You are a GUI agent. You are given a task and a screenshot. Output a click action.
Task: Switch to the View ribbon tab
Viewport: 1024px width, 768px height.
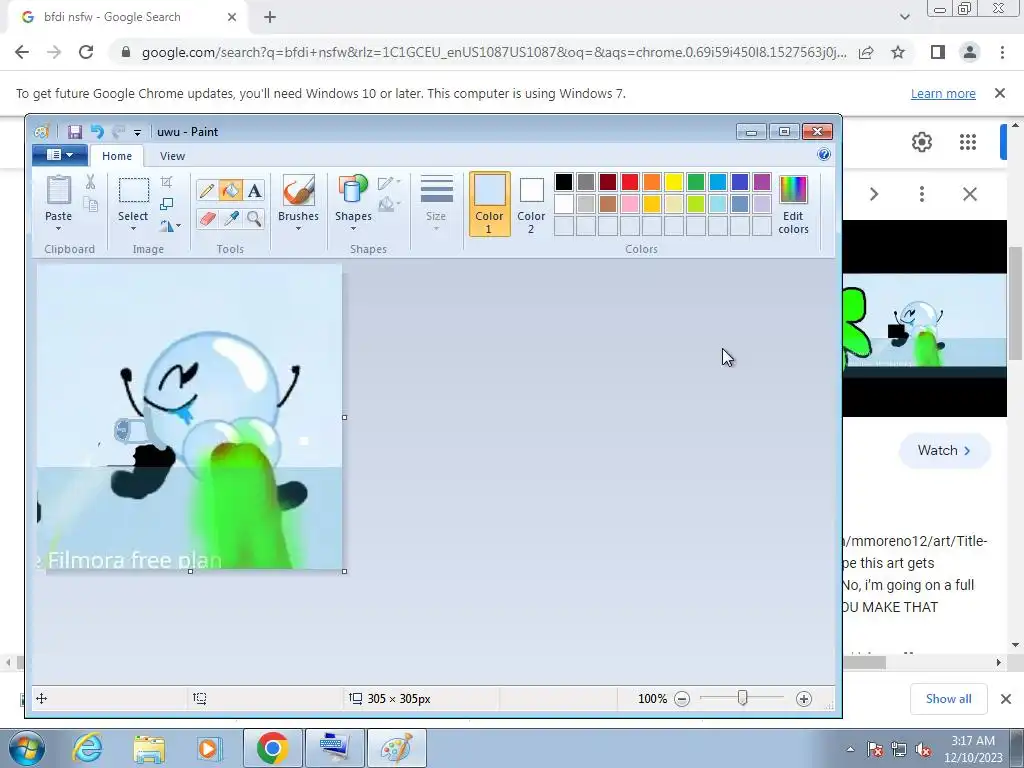(172, 156)
